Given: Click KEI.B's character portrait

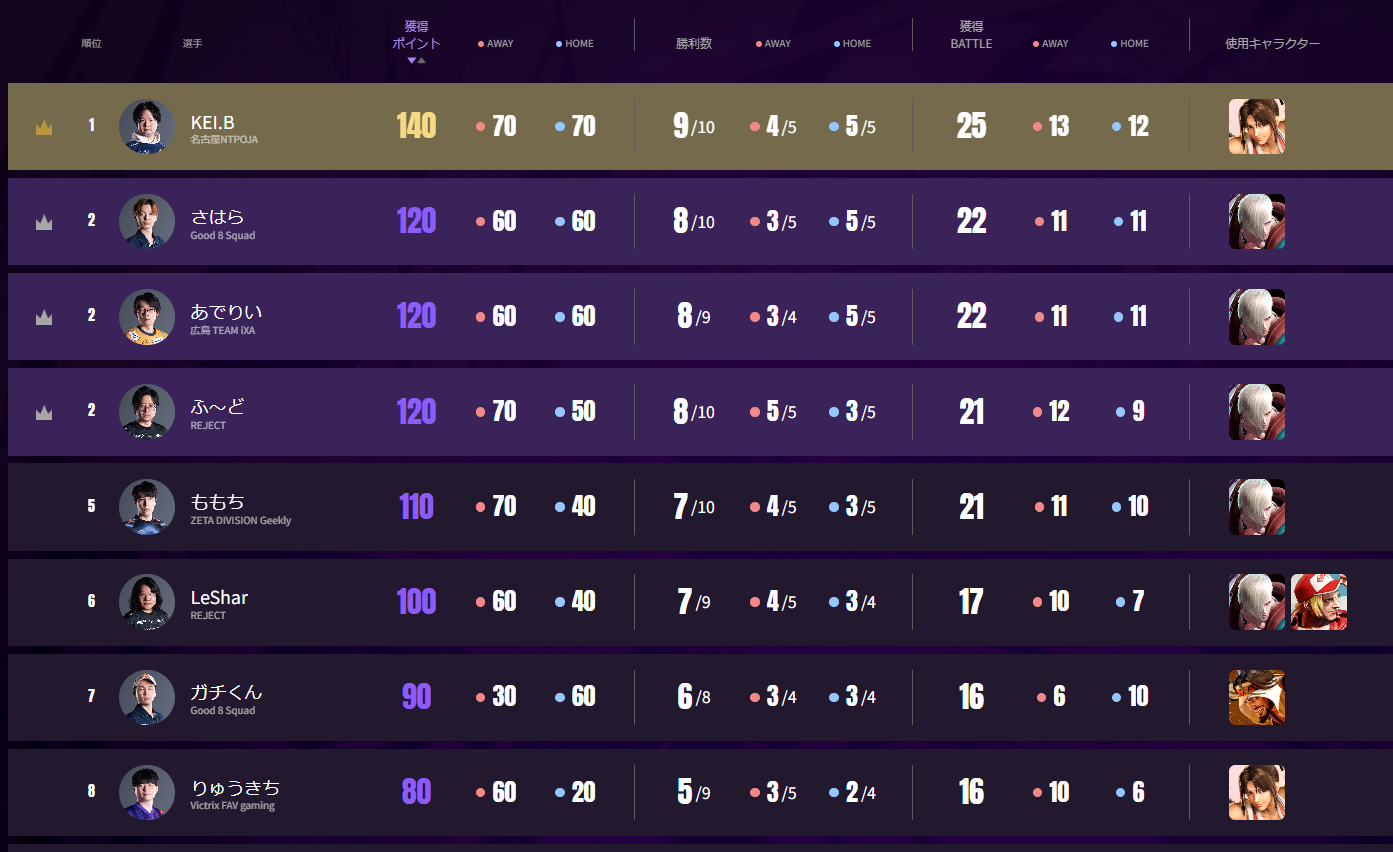Looking at the screenshot, I should point(1256,126).
